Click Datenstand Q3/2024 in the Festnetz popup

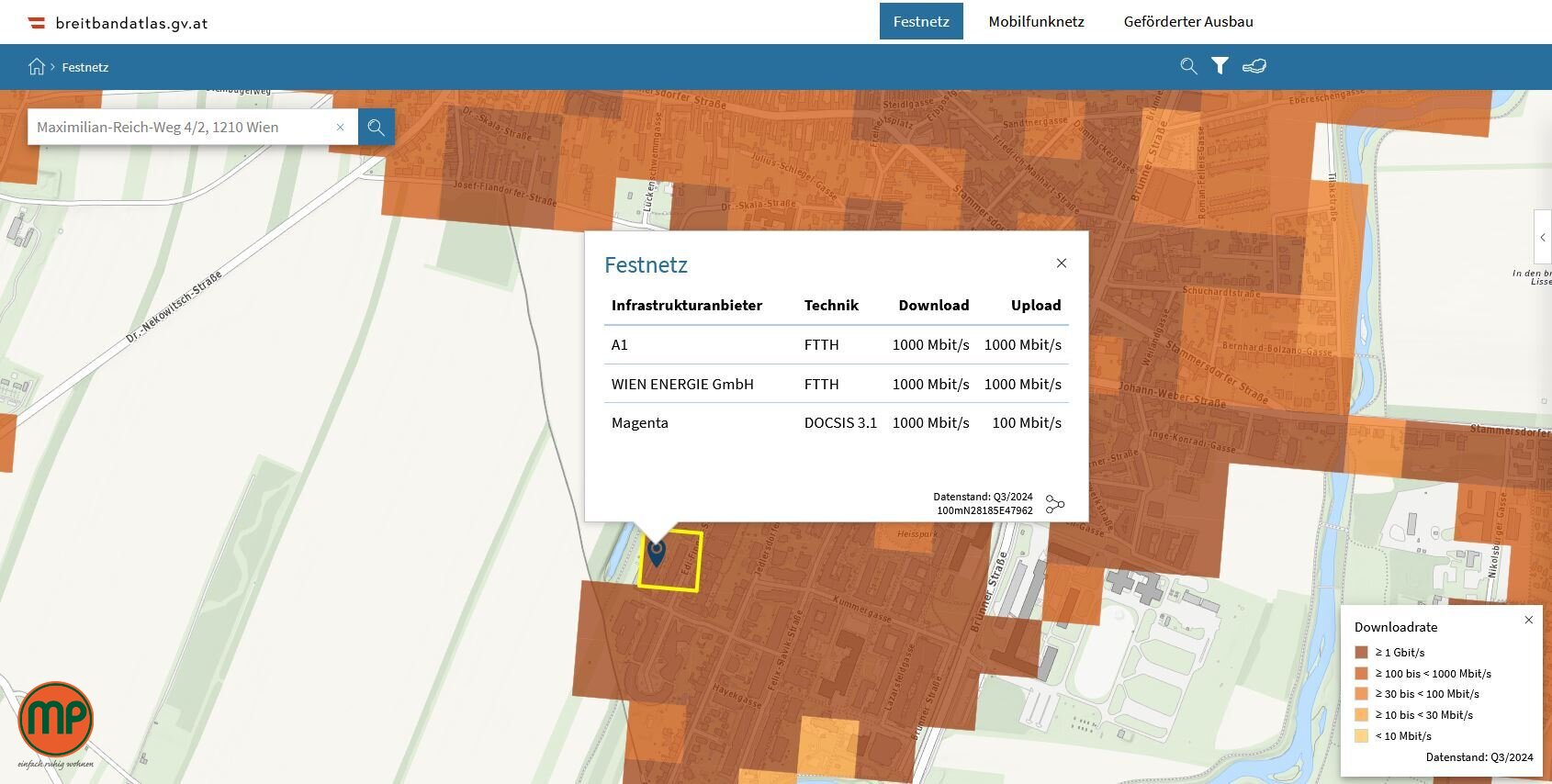coord(983,497)
